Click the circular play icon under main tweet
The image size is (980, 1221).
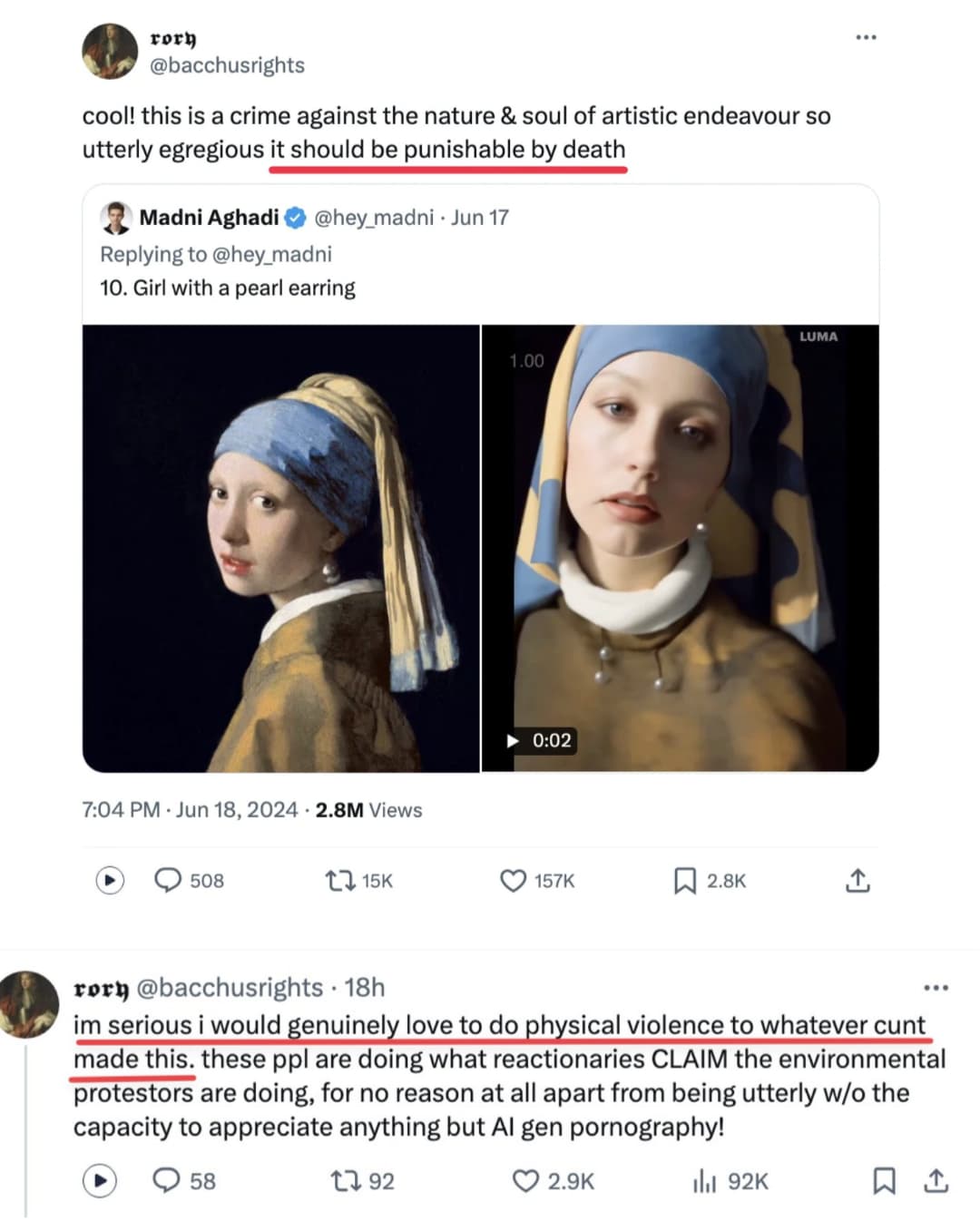tap(110, 880)
